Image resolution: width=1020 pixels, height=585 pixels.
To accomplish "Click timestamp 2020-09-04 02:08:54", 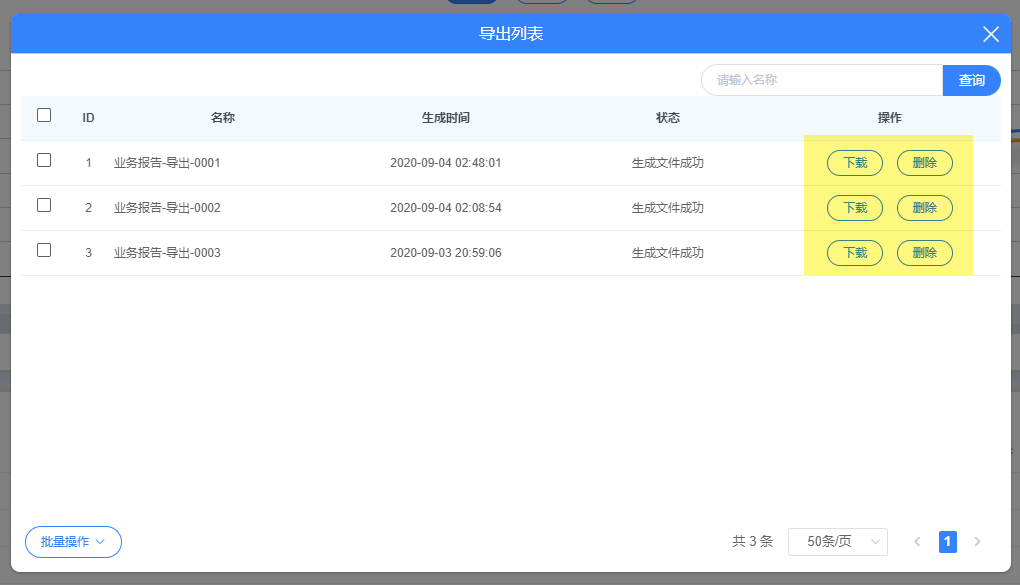I will (x=446, y=208).
